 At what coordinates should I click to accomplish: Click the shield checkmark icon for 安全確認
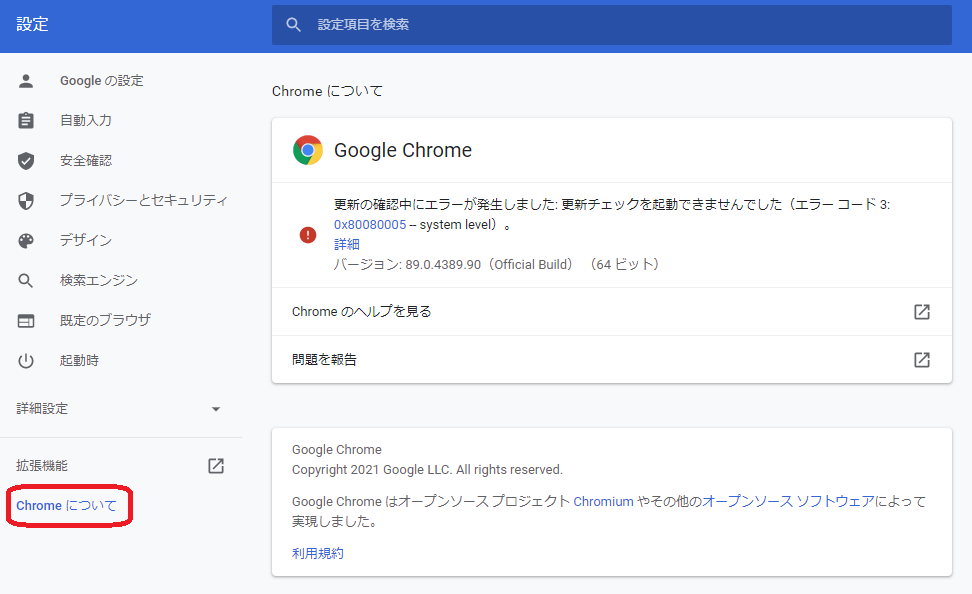pyautogui.click(x=26, y=161)
